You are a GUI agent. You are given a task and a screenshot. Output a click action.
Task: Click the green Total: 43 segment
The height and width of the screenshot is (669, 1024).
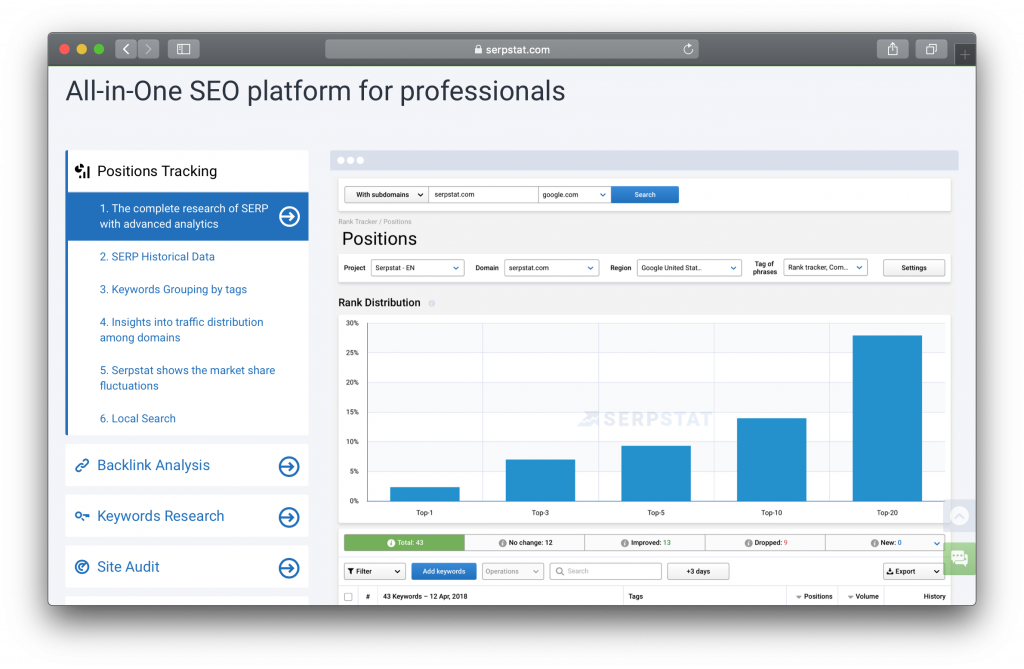pyautogui.click(x=404, y=543)
